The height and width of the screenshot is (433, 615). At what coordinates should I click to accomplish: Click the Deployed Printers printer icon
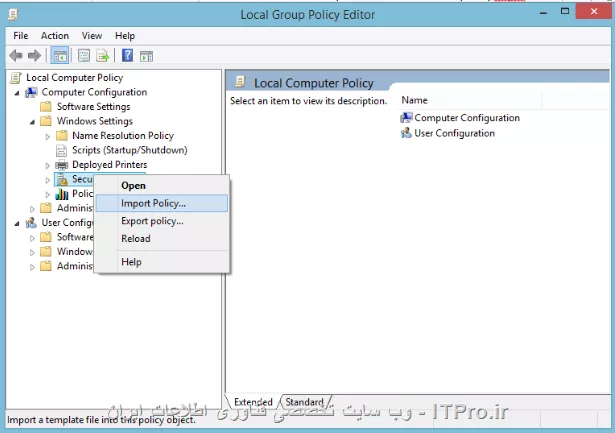[62, 165]
